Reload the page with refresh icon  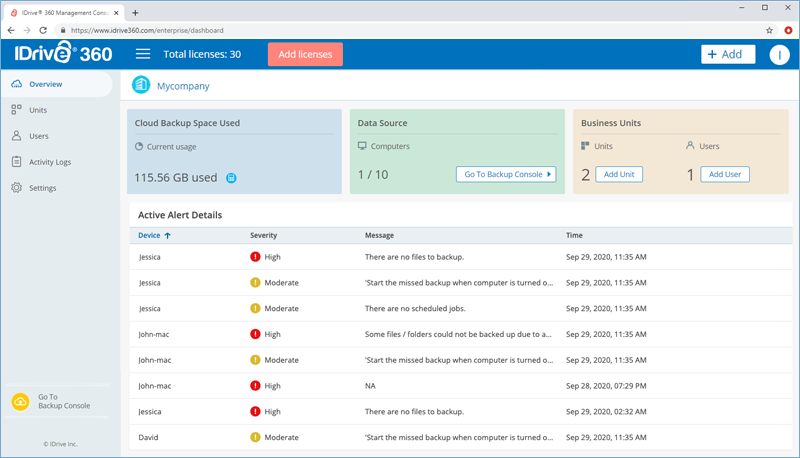43,31
